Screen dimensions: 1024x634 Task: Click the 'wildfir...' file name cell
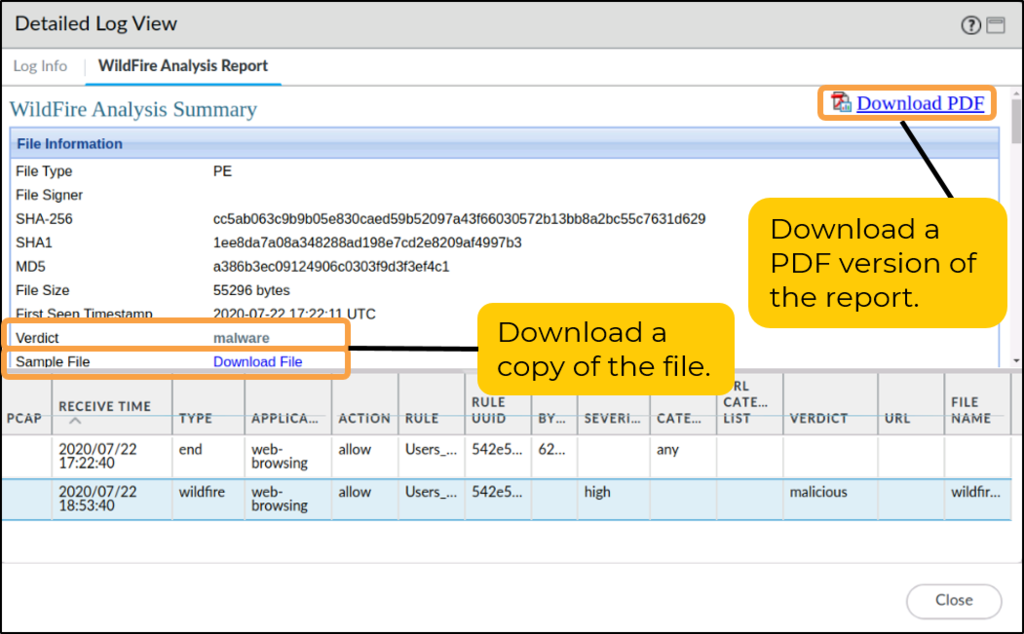pyautogui.click(x=976, y=492)
